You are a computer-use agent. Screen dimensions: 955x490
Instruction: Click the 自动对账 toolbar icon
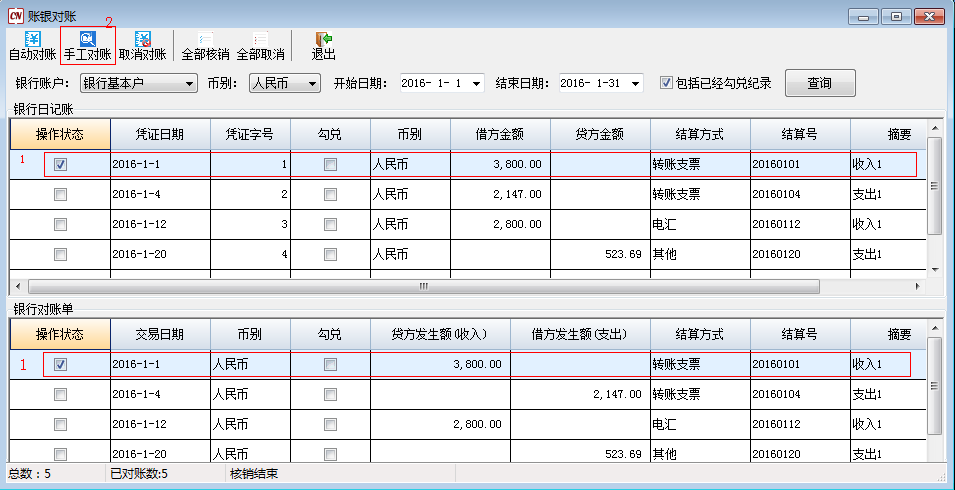(x=32, y=40)
